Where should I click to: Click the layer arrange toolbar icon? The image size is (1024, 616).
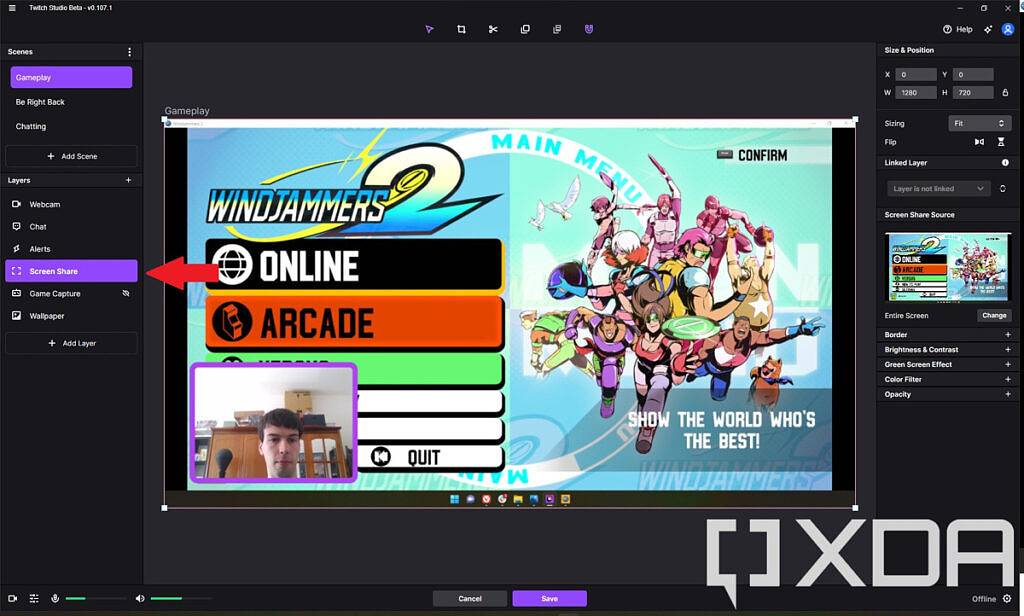coord(557,29)
